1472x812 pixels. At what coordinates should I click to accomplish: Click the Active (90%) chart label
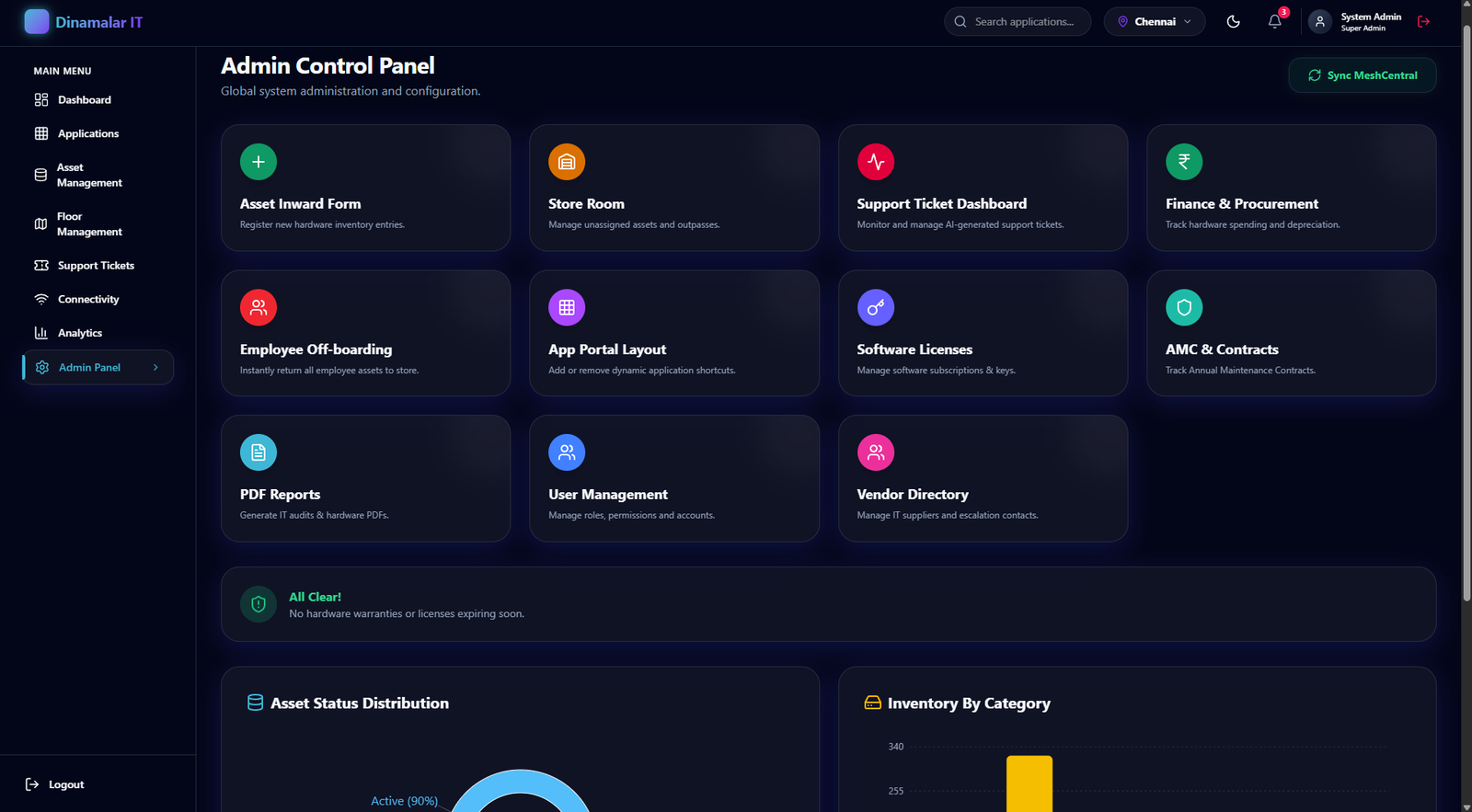(x=404, y=801)
